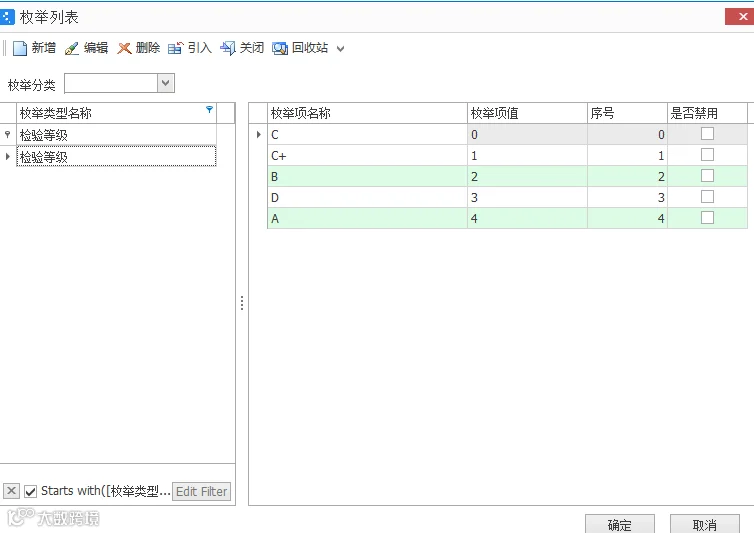The image size is (754, 533).
Task: Click the 删除 (Delete) red X icon
Action: click(124, 48)
